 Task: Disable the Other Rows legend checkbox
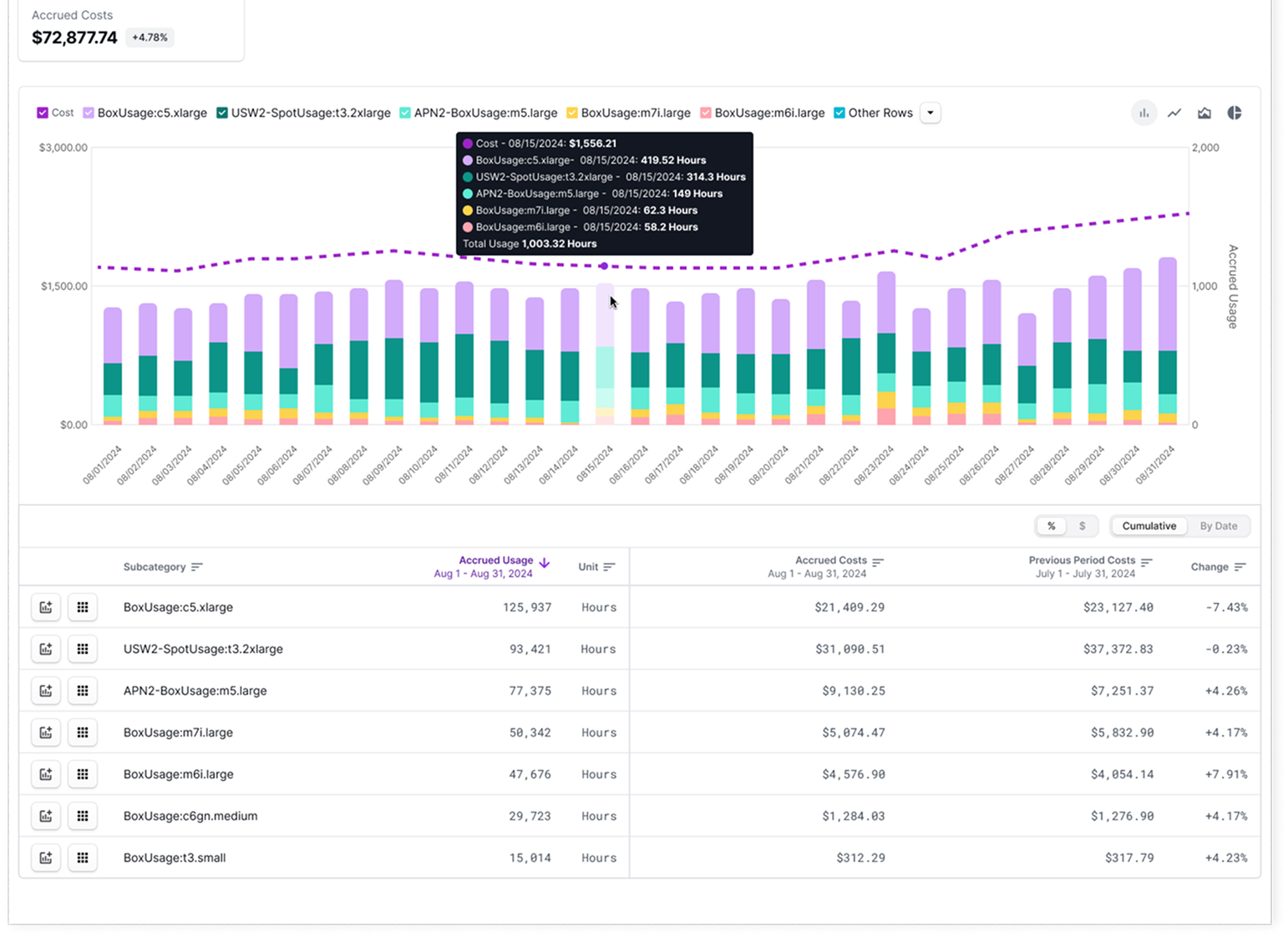pos(839,113)
